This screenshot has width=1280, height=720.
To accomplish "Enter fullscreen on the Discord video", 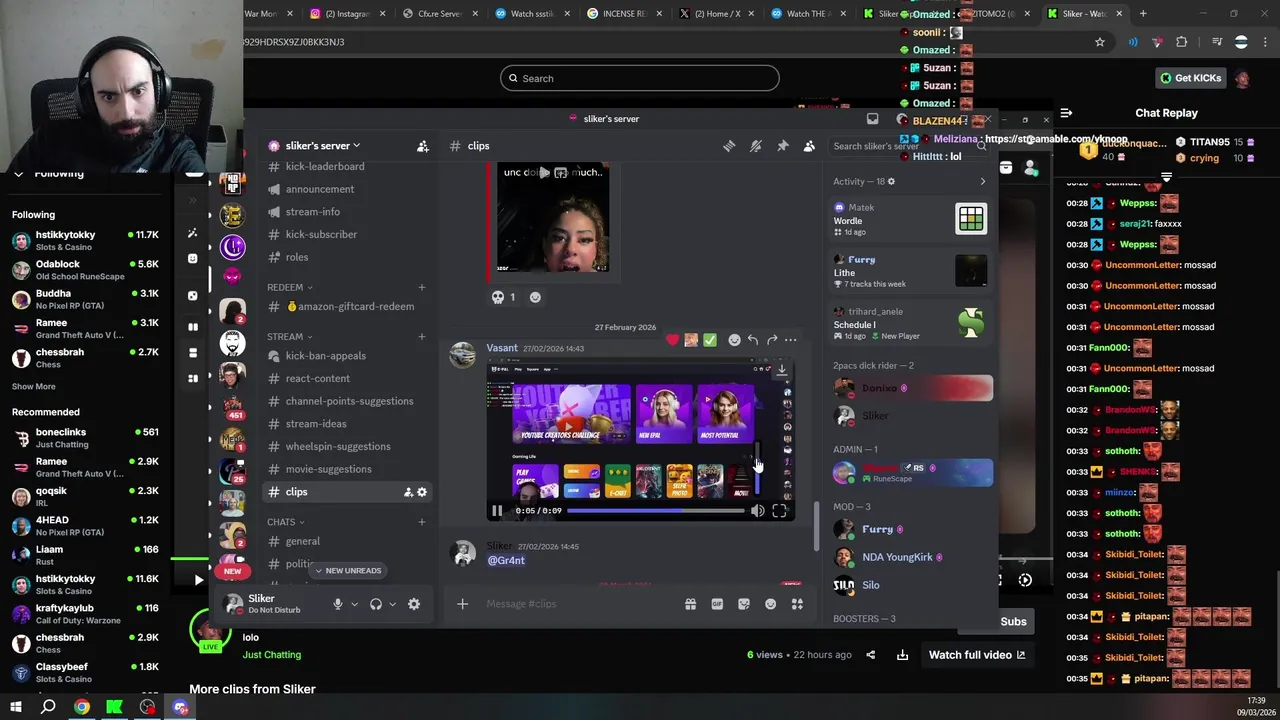I will (779, 511).
